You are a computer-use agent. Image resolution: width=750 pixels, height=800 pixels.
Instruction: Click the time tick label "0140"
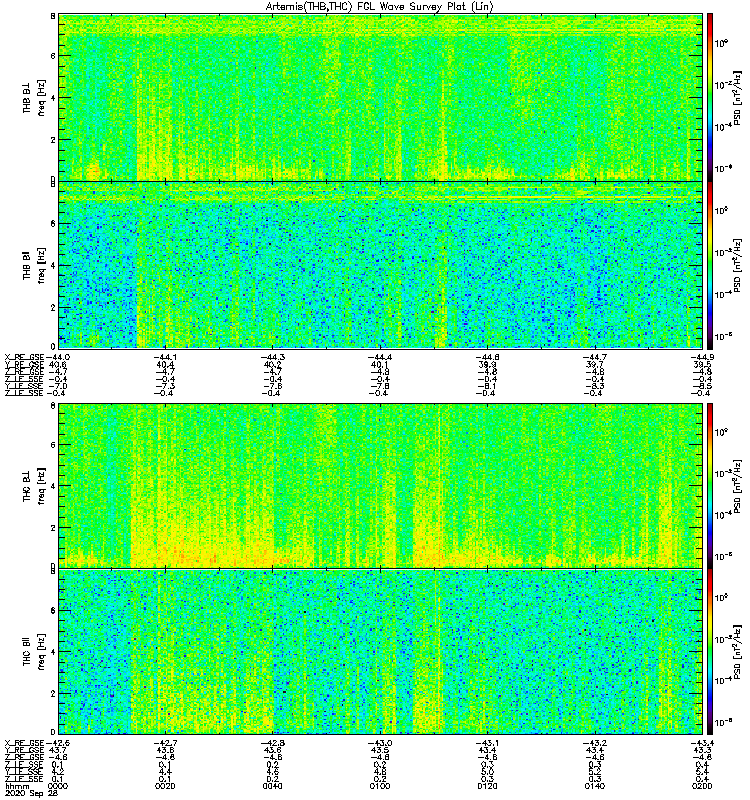click(594, 786)
